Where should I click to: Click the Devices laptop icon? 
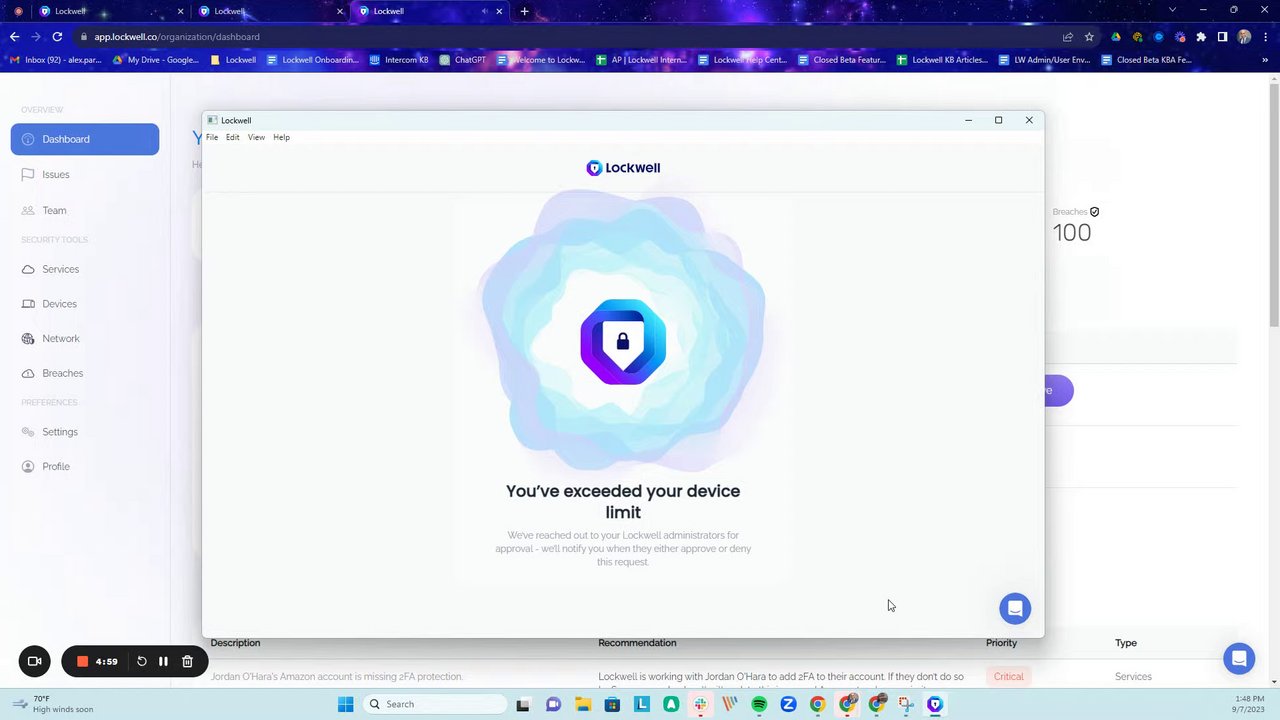28,304
